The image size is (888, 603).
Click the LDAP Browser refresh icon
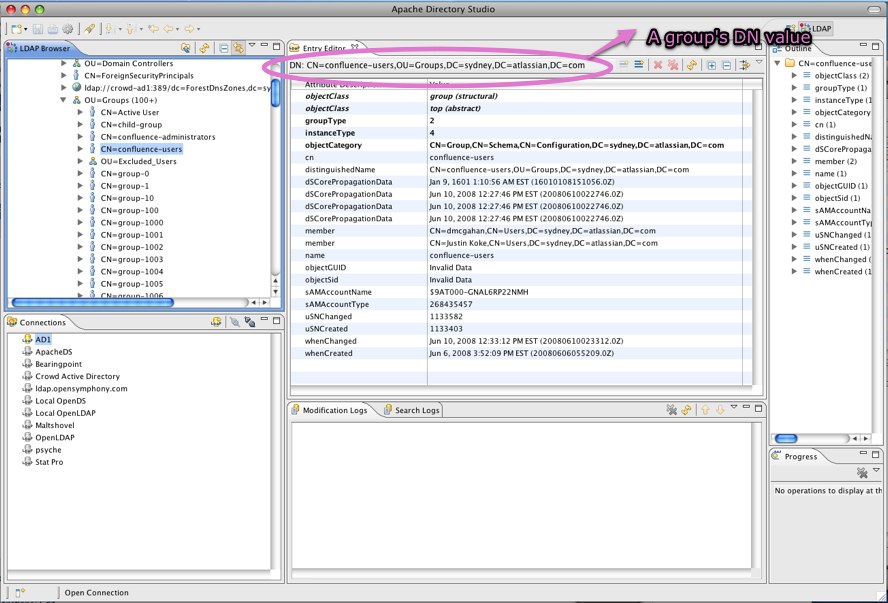click(x=204, y=47)
